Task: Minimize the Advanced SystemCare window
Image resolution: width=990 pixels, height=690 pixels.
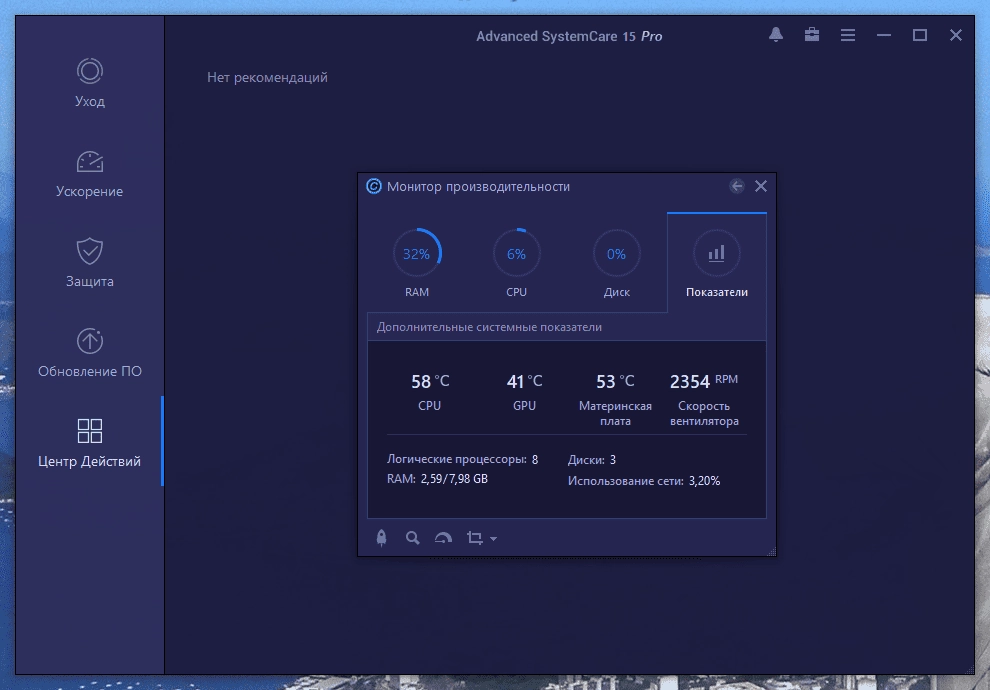Action: click(x=884, y=35)
